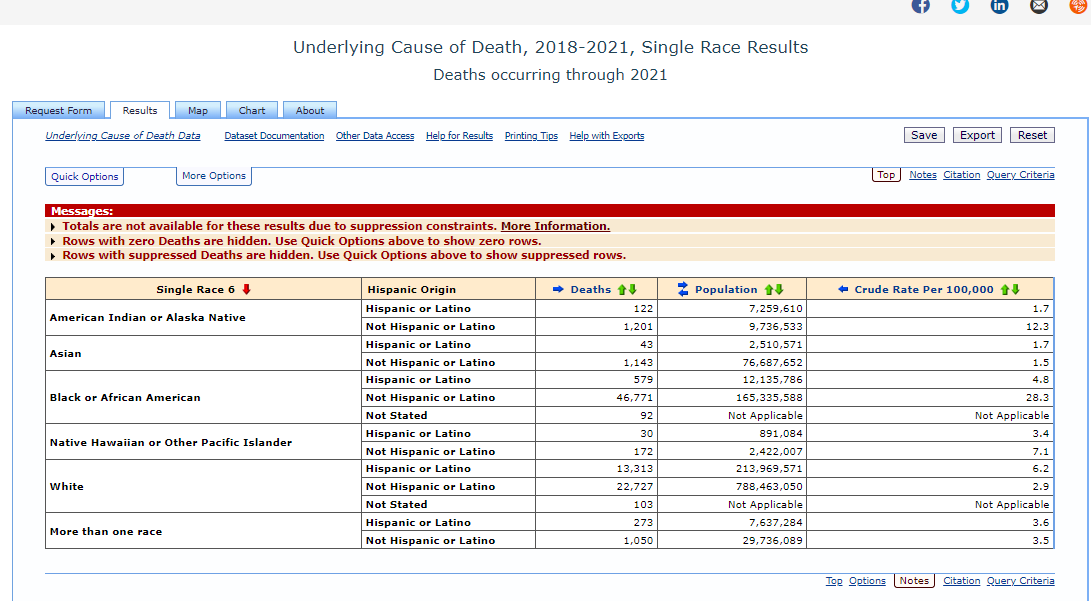Click Query Criteria link in bottom navigation
The height and width of the screenshot is (601, 1091).
pyautogui.click(x=1021, y=581)
